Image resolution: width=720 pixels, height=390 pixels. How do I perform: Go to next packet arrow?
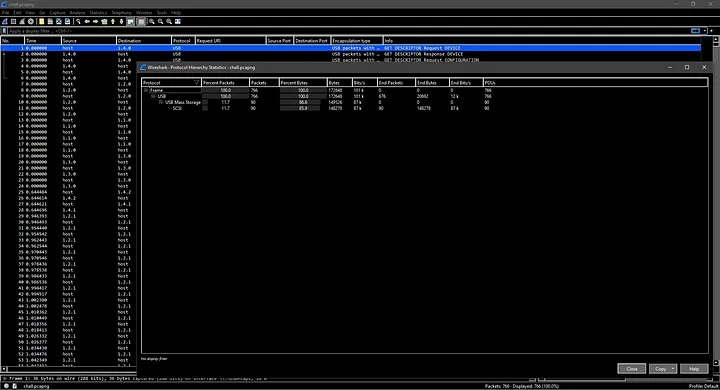(x=96, y=22)
